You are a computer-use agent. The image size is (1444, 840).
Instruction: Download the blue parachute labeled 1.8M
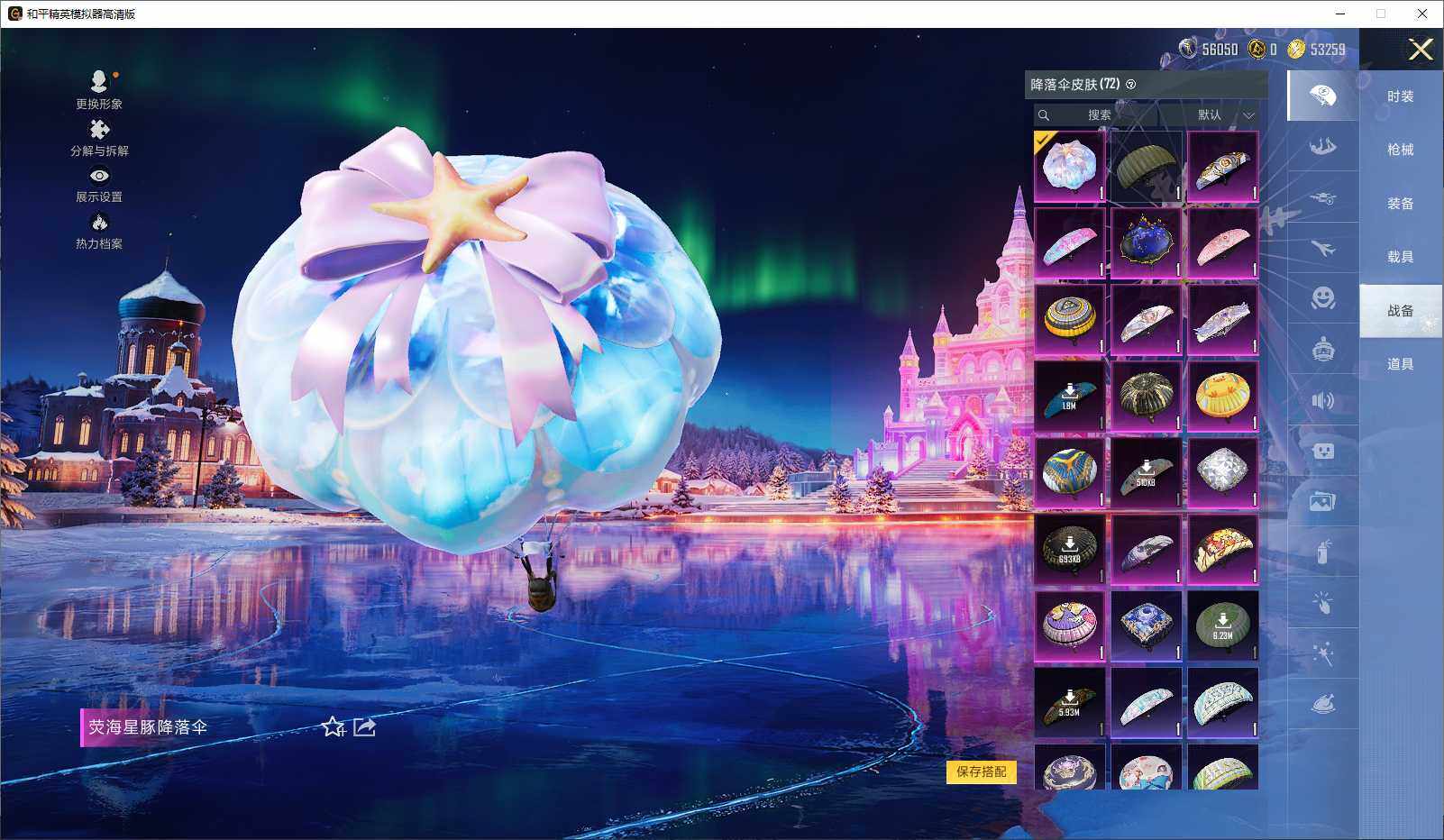pyautogui.click(x=1069, y=396)
